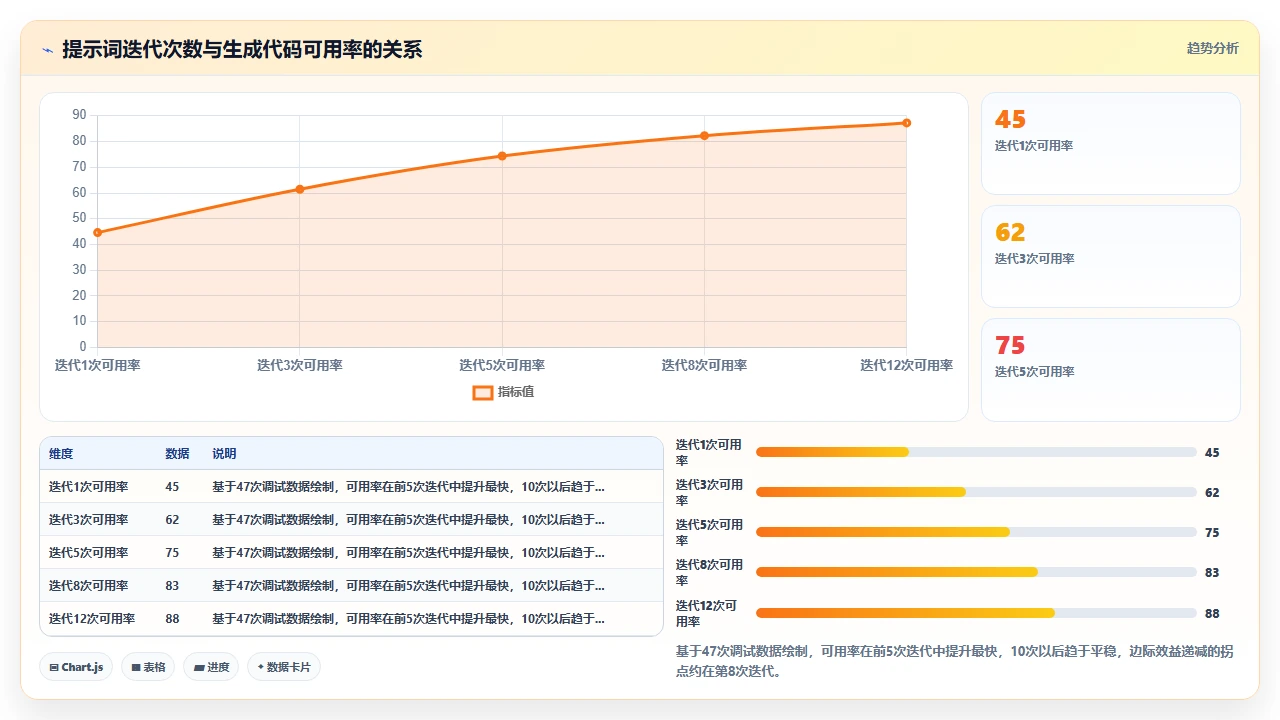Screen dimensions: 1280x720
Task: Click chart data point for 迭代12次可用率
Action: pos(906,123)
